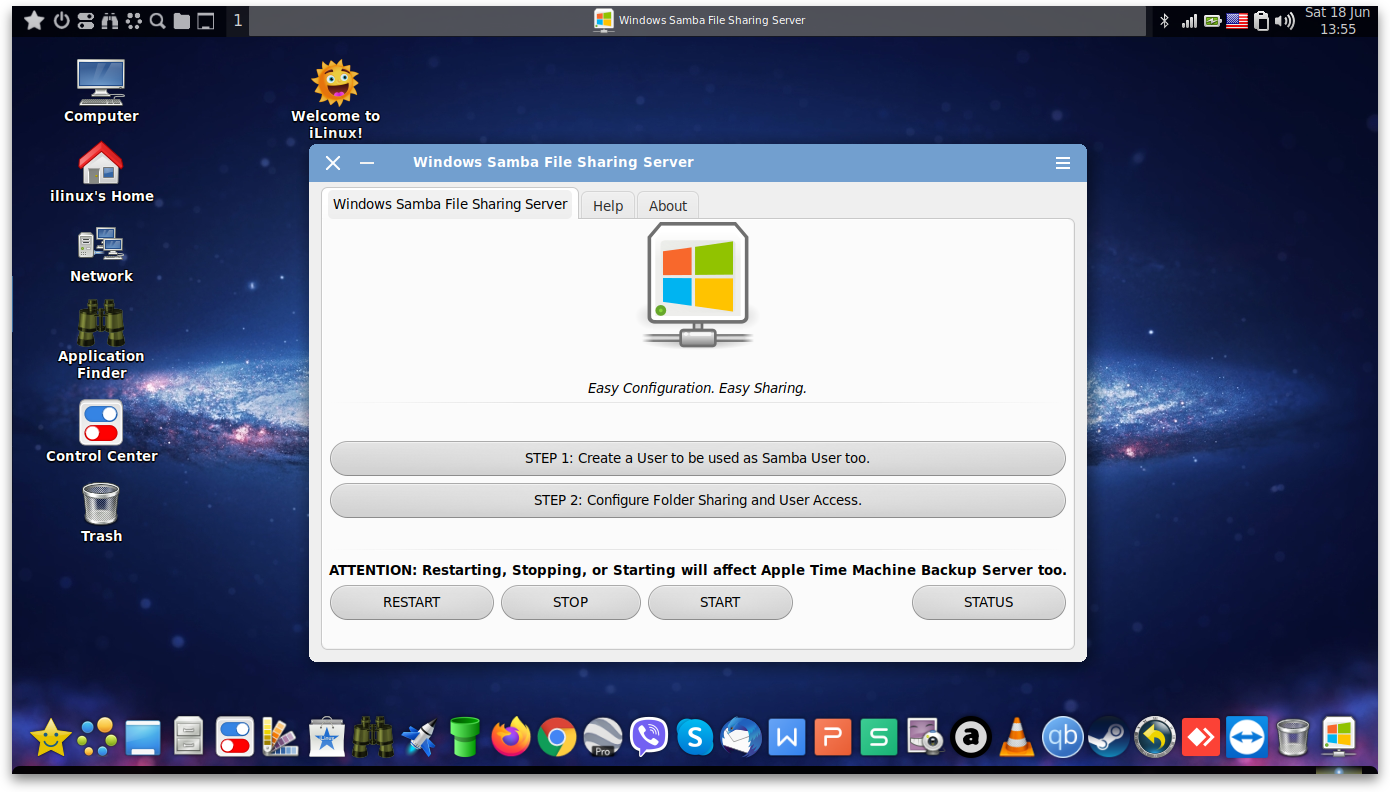The image size is (1390, 792).
Task: Switch to the About tab
Action: click(x=668, y=205)
